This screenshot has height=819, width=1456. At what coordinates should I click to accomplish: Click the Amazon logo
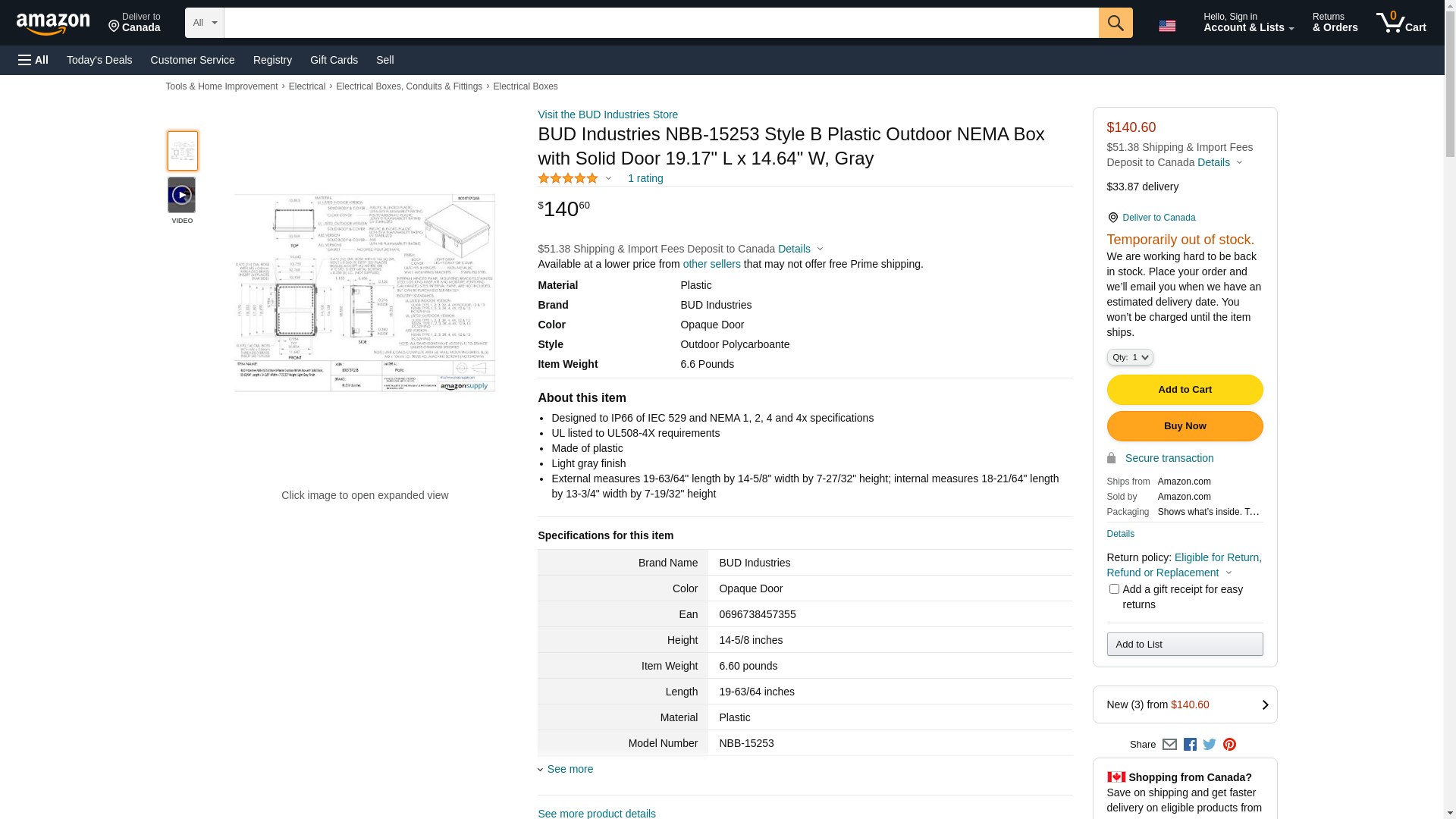point(53,24)
